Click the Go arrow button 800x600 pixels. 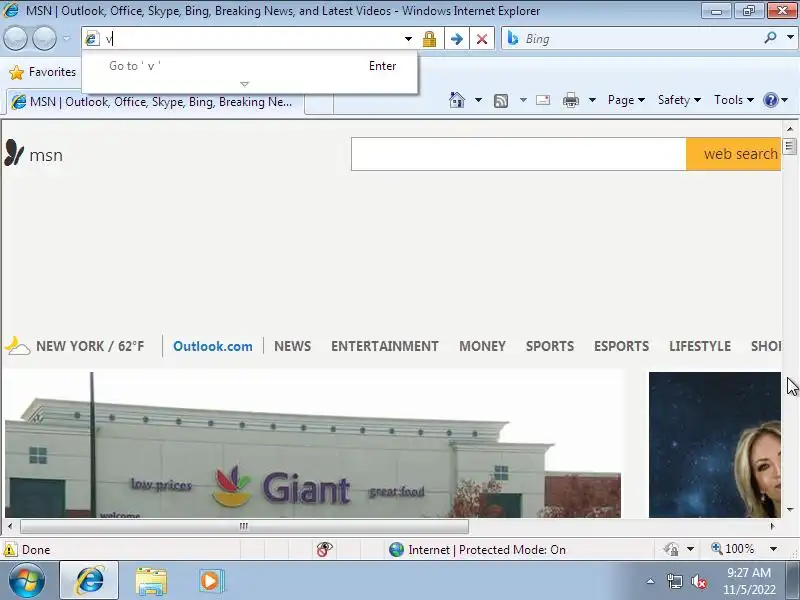(457, 39)
